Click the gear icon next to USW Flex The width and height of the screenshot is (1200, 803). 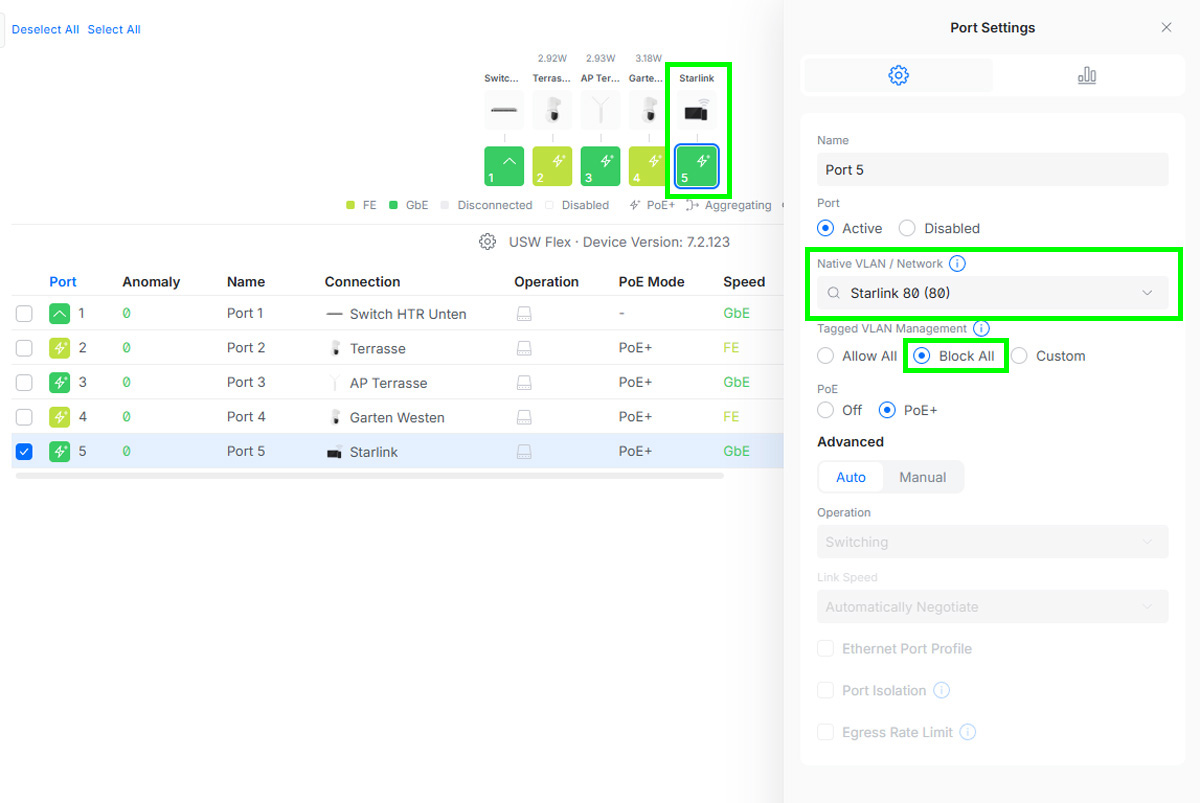point(488,242)
